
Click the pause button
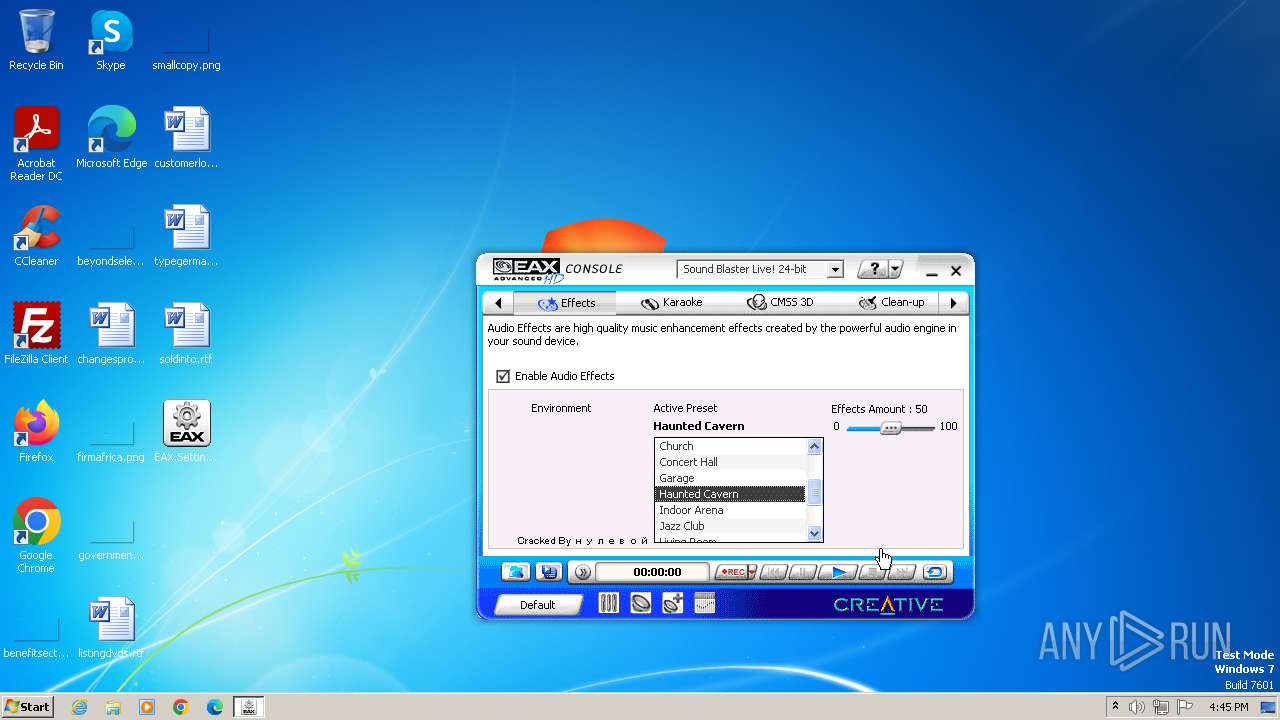[x=803, y=572]
